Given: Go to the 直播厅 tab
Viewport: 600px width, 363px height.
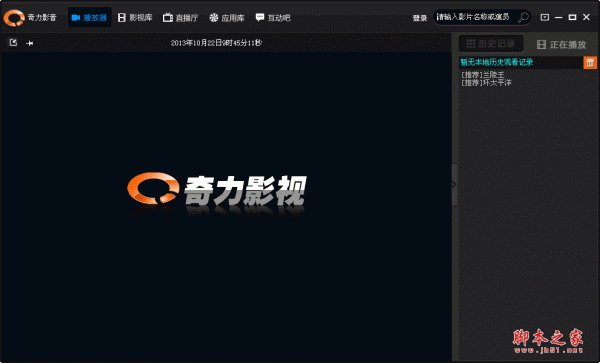Looking at the screenshot, I should (x=180, y=18).
